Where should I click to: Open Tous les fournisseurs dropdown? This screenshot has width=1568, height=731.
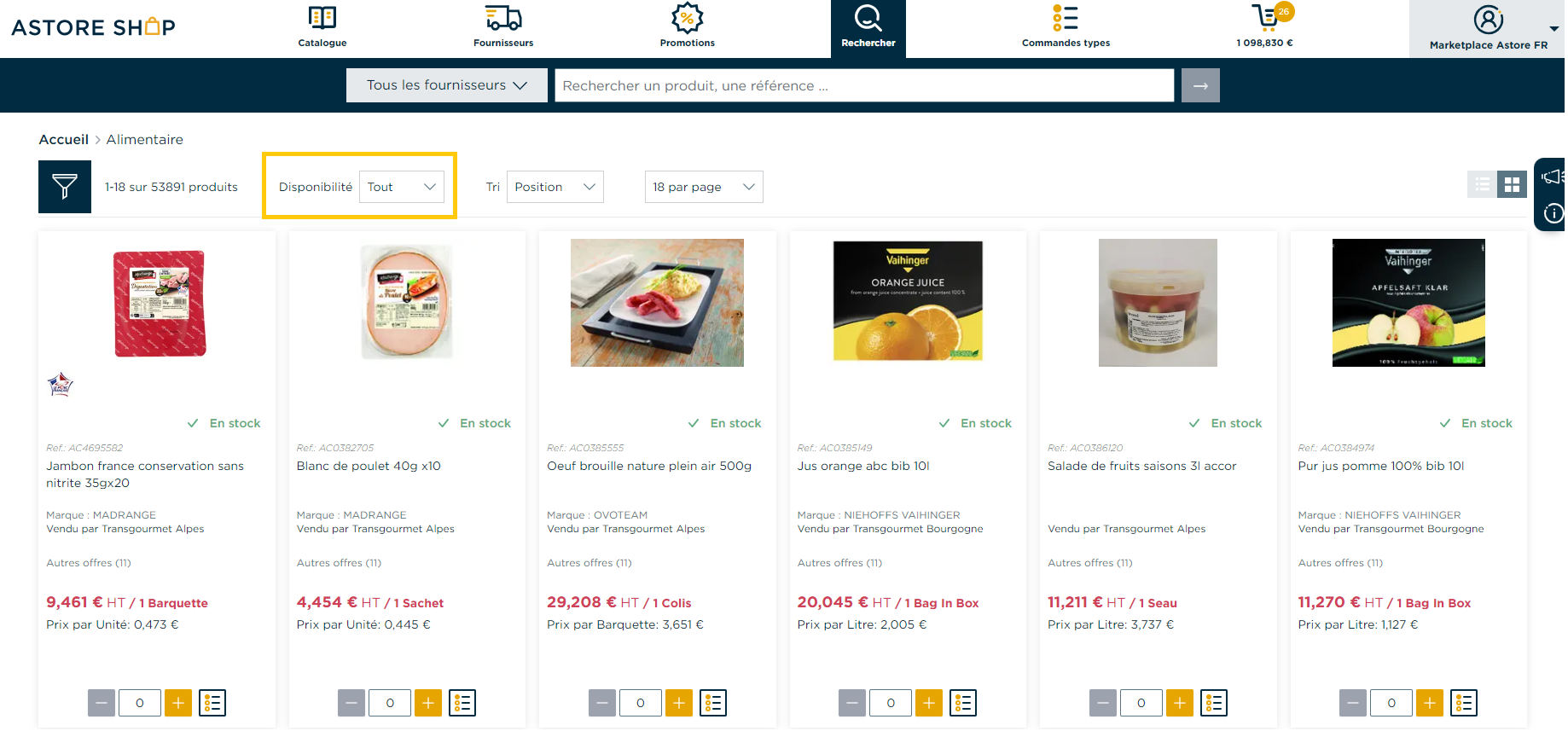pos(447,85)
